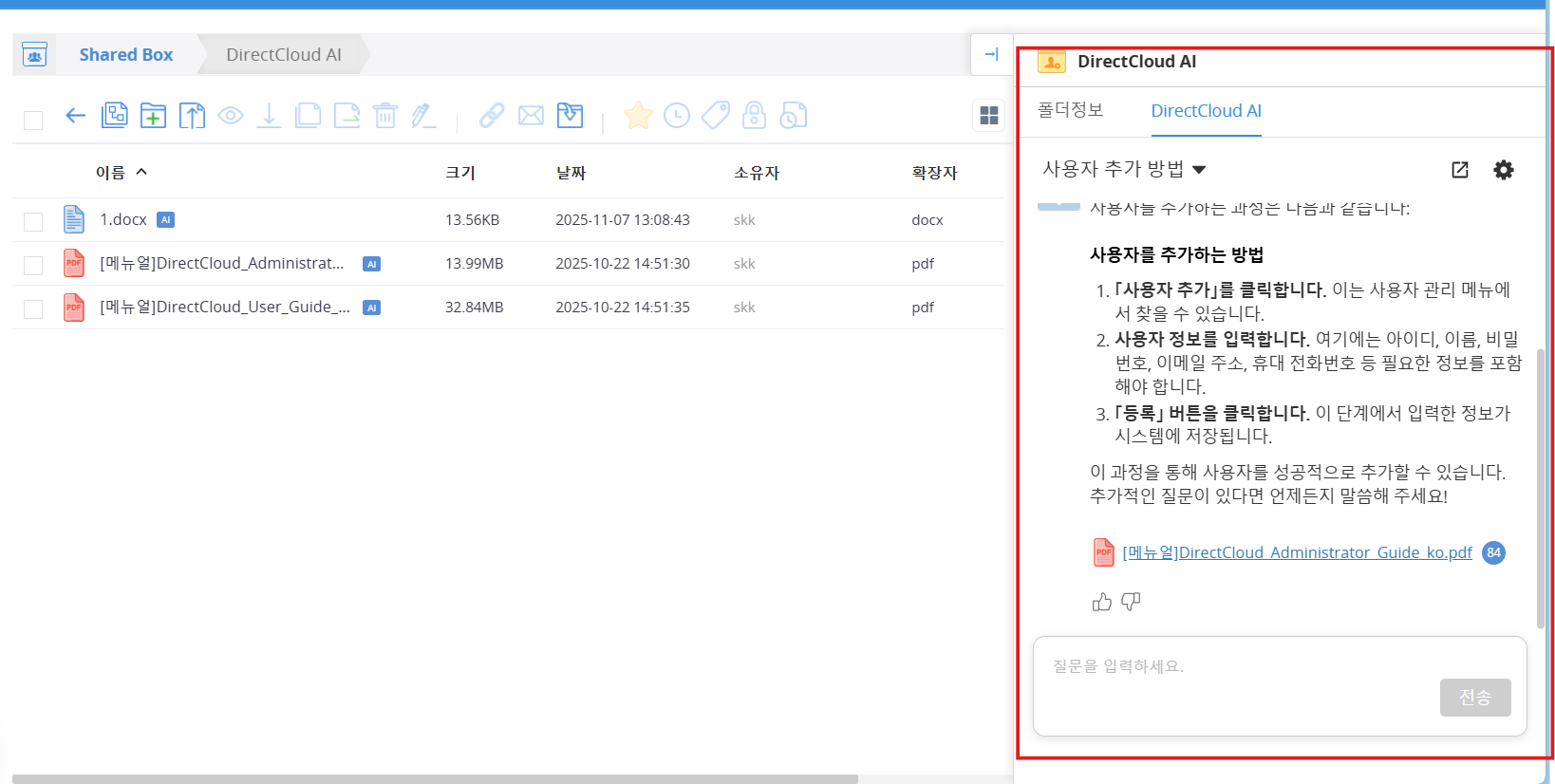Click the DirectCloud AI breadcrumb item
This screenshot has width=1555, height=784.
coord(284,55)
